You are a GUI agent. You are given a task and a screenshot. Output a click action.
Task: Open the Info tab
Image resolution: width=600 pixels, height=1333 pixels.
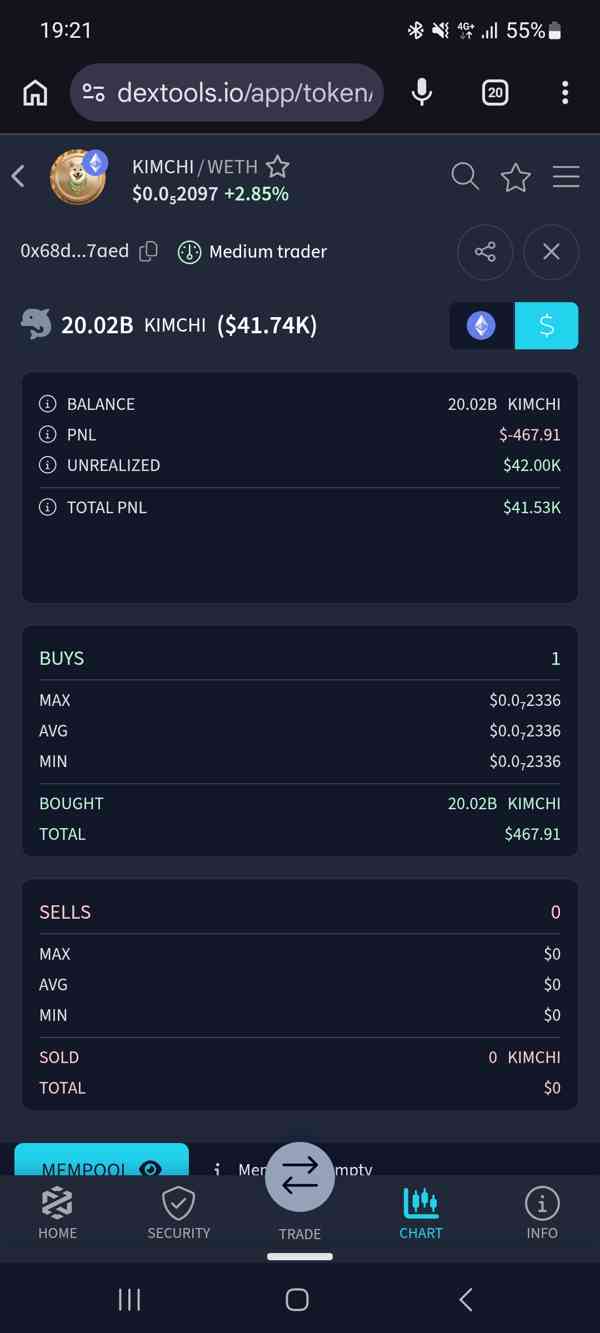coord(542,1213)
